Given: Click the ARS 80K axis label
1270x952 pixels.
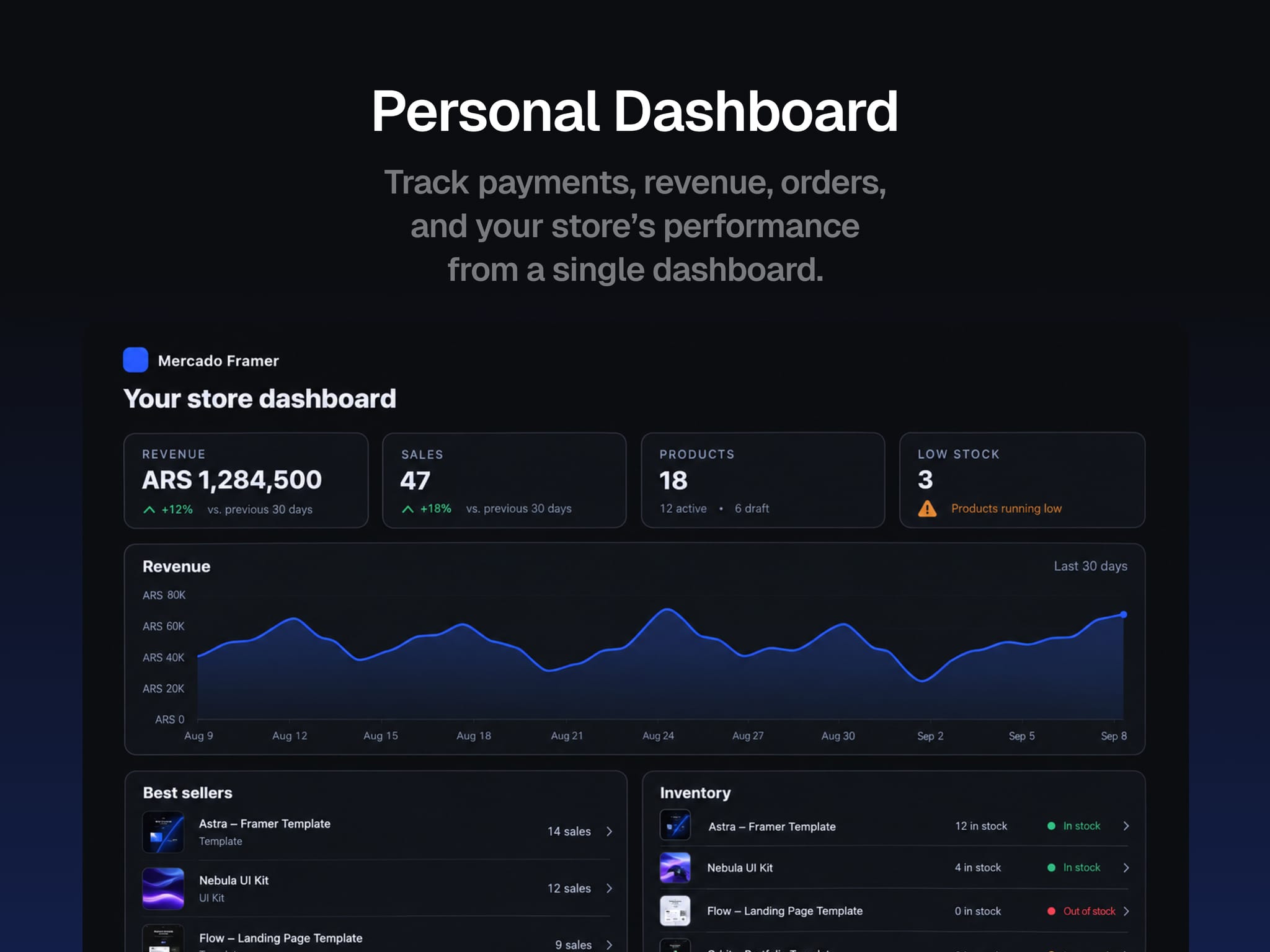Looking at the screenshot, I should (x=164, y=595).
